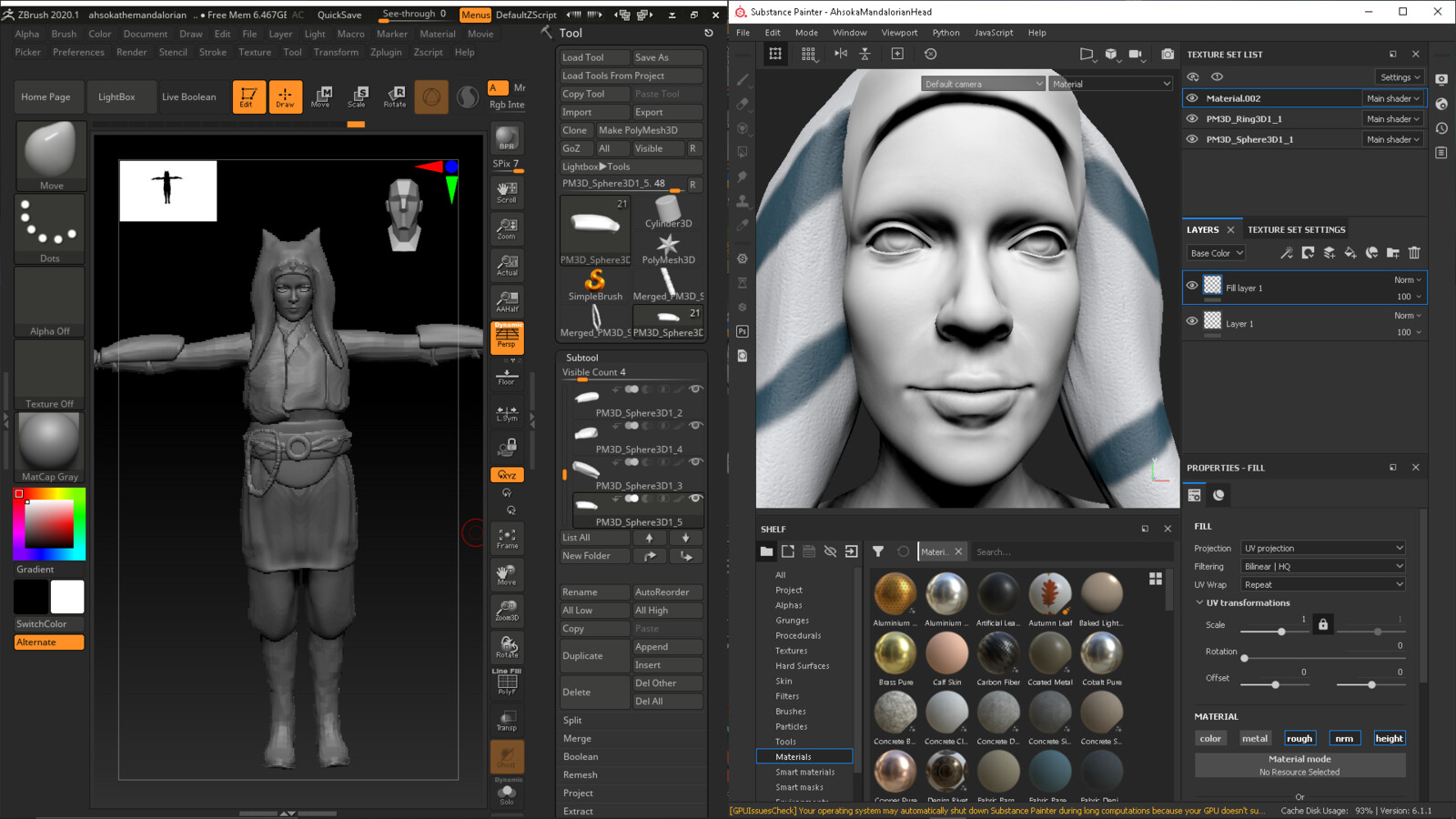
Task: Open blend mode dropdown of Layer 1
Action: click(1407, 316)
